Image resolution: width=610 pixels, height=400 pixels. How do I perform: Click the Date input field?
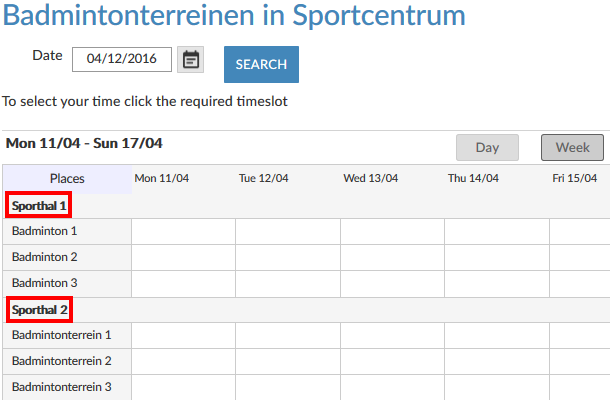(122, 60)
